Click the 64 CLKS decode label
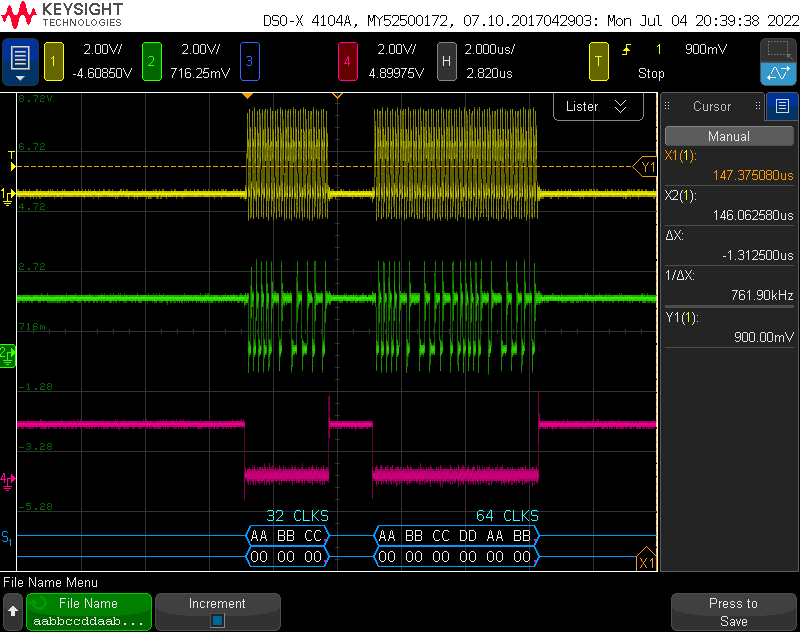Viewport: 800px width, 632px height. pos(507,516)
